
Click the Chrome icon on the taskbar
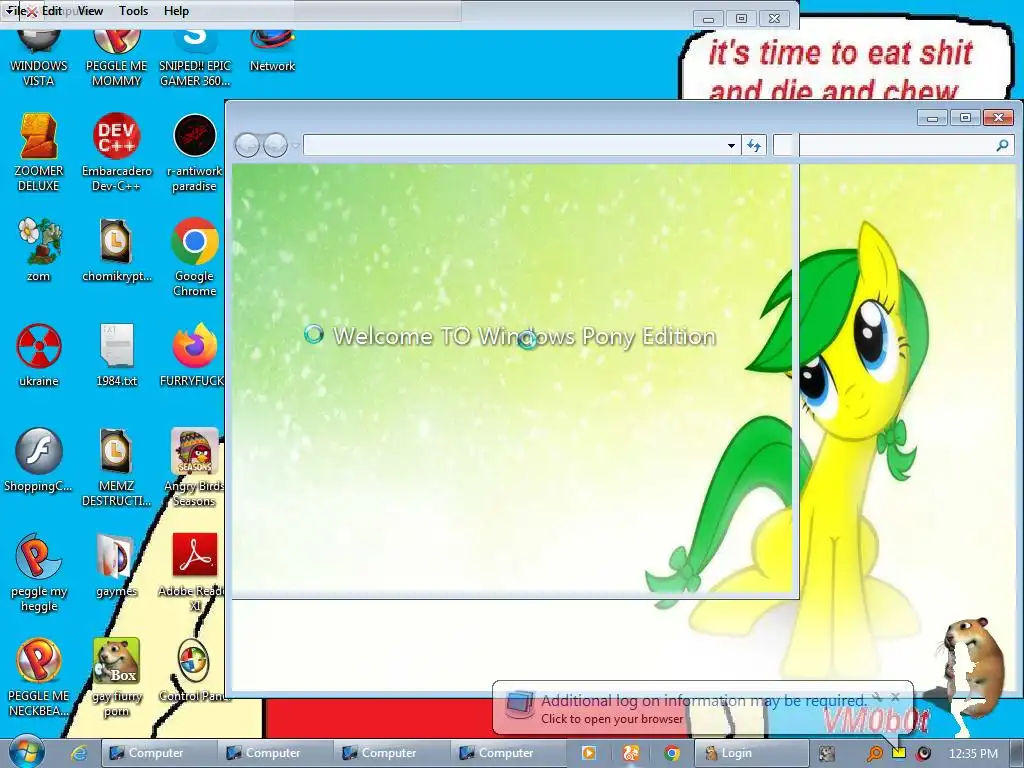click(x=671, y=753)
